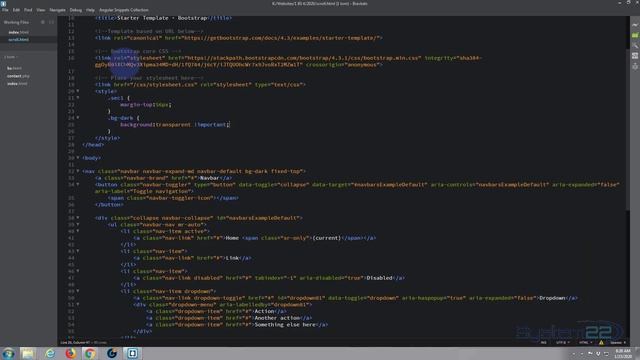Image resolution: width=640 pixels, height=360 pixels.
Task: Open the UTF-8 encoding dropdown
Action: [563, 343]
